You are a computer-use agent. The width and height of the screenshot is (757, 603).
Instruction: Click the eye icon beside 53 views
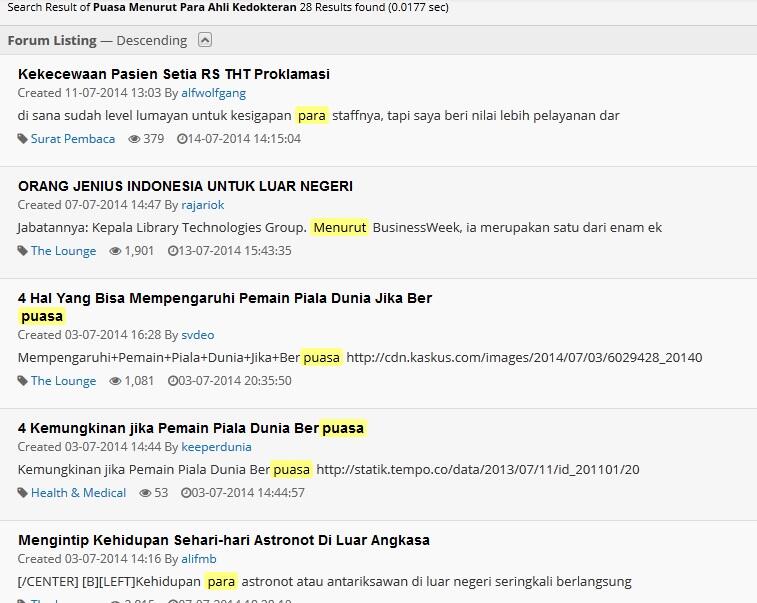pos(145,493)
